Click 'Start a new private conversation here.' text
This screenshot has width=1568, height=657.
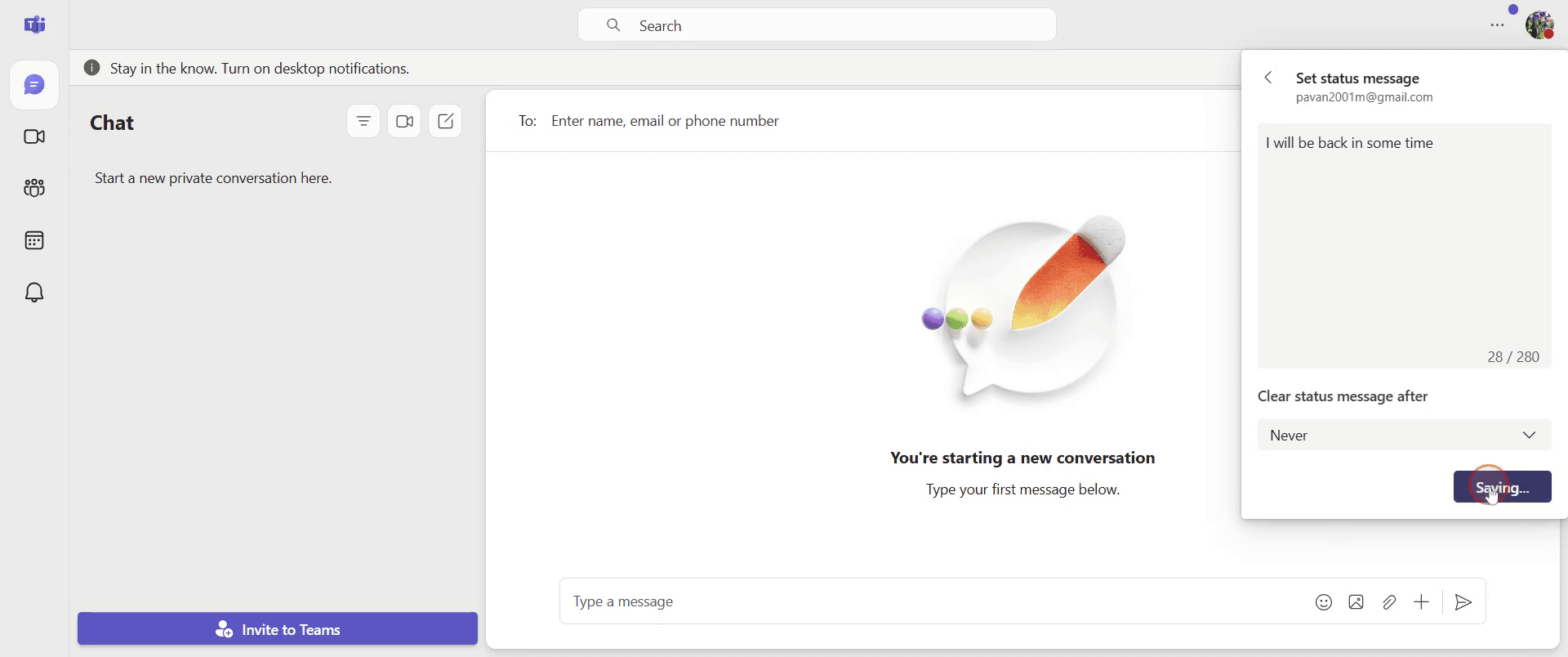click(x=213, y=178)
